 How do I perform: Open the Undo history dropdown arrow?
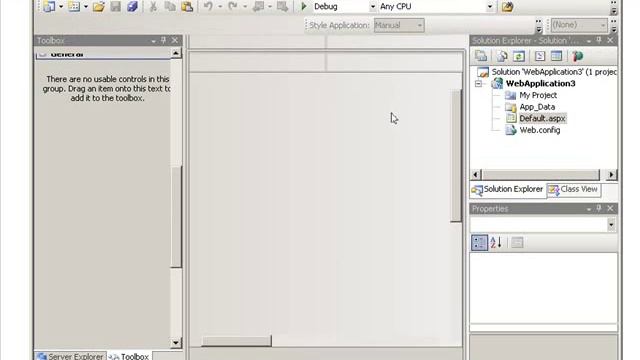point(220,7)
